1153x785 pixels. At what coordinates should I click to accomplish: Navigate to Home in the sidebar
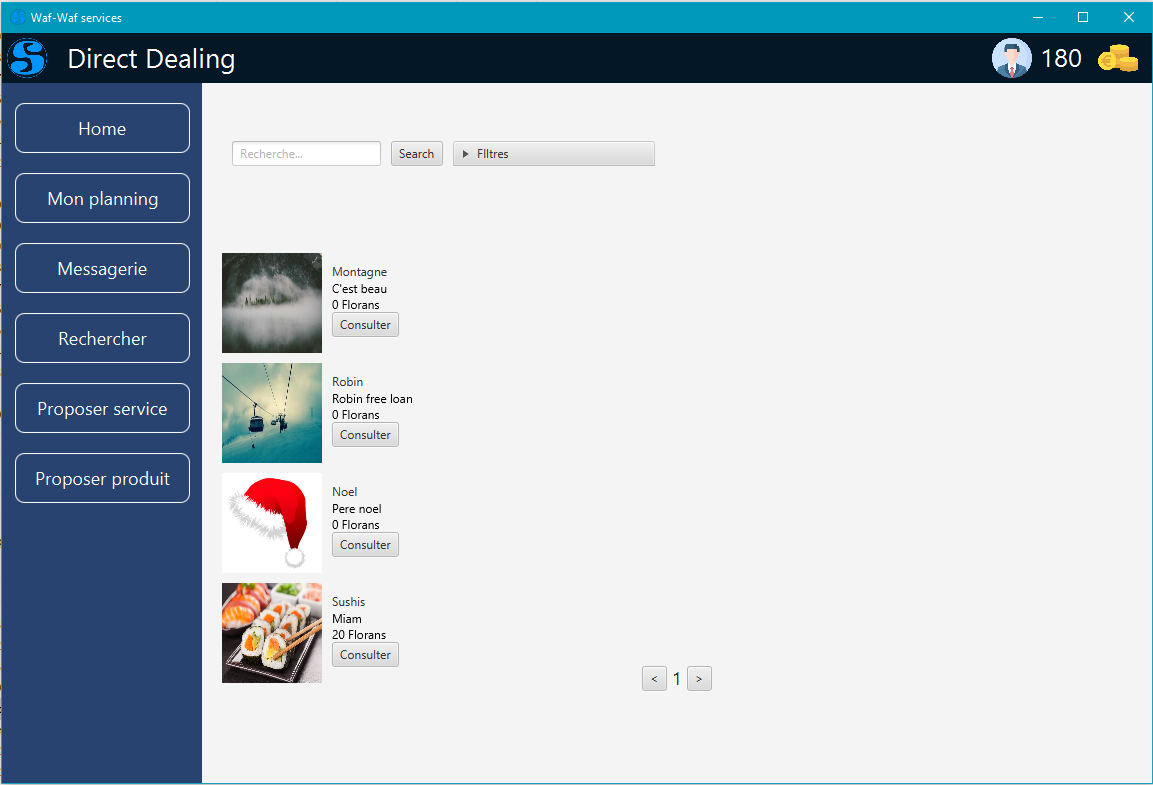click(102, 129)
